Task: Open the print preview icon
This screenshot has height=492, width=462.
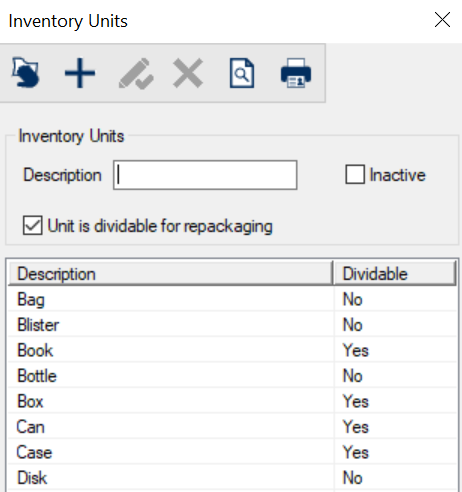Action: tap(242, 73)
